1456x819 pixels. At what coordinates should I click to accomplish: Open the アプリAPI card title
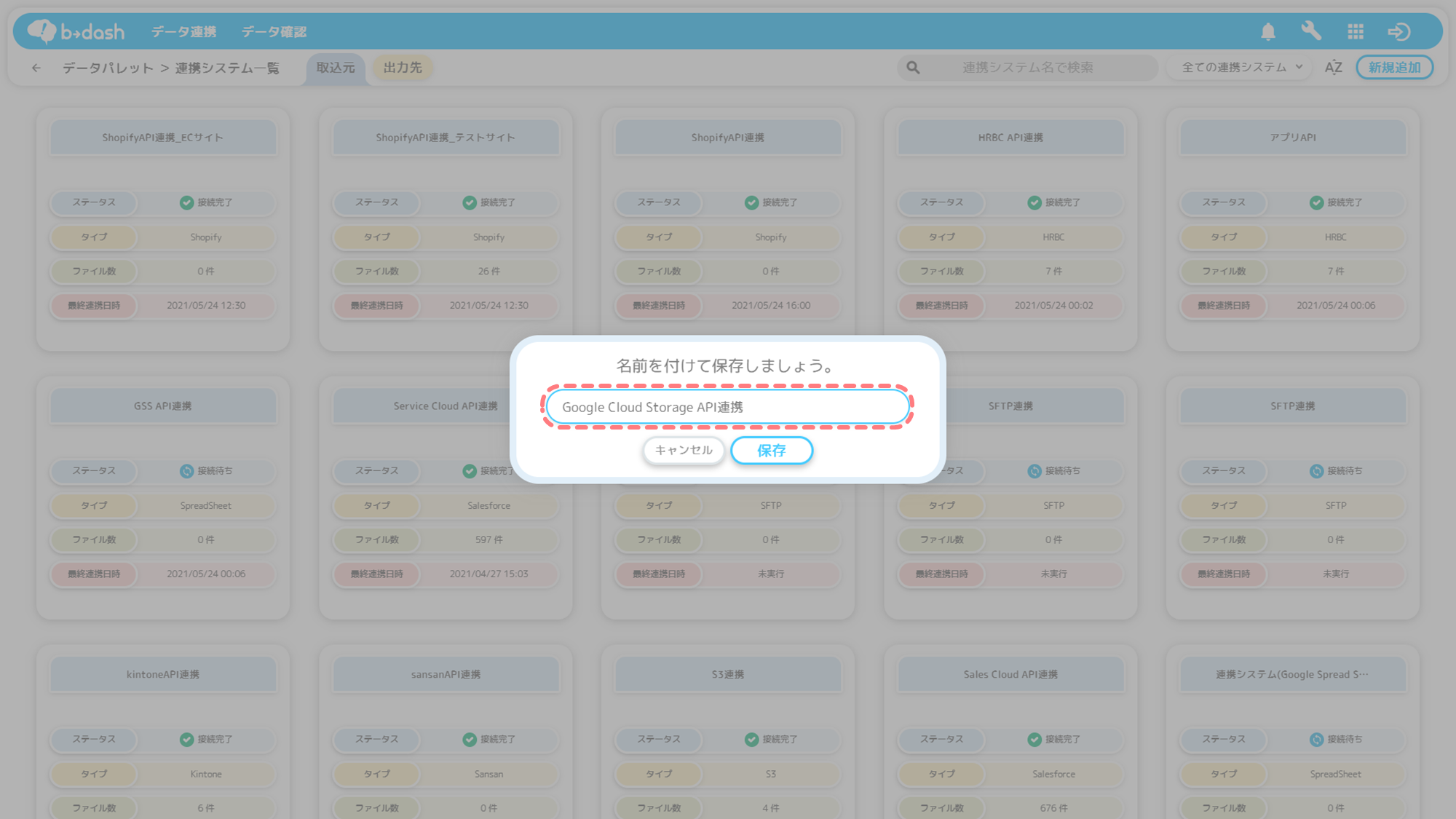pyautogui.click(x=1293, y=138)
